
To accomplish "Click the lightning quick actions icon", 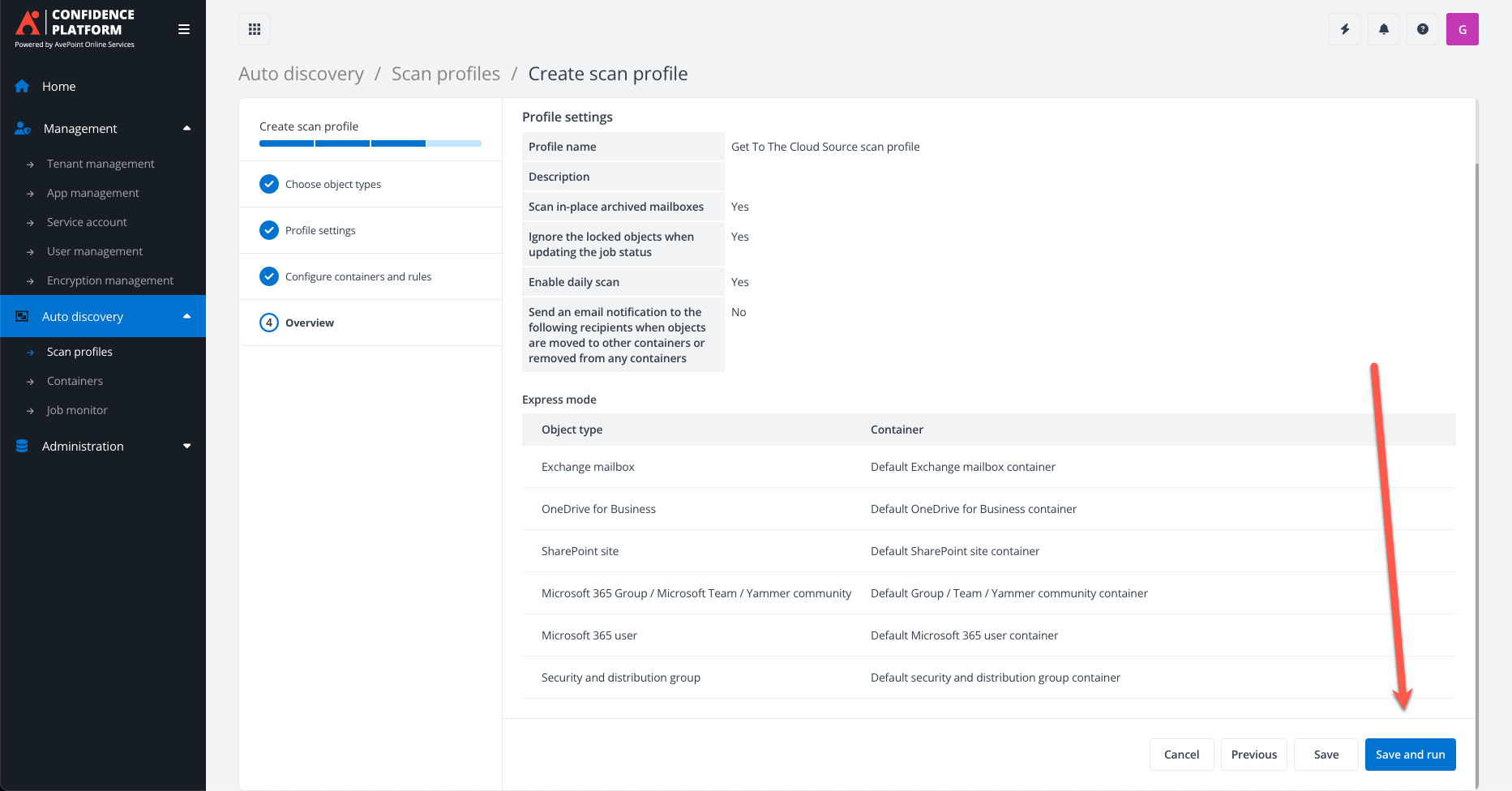I will tap(1344, 28).
